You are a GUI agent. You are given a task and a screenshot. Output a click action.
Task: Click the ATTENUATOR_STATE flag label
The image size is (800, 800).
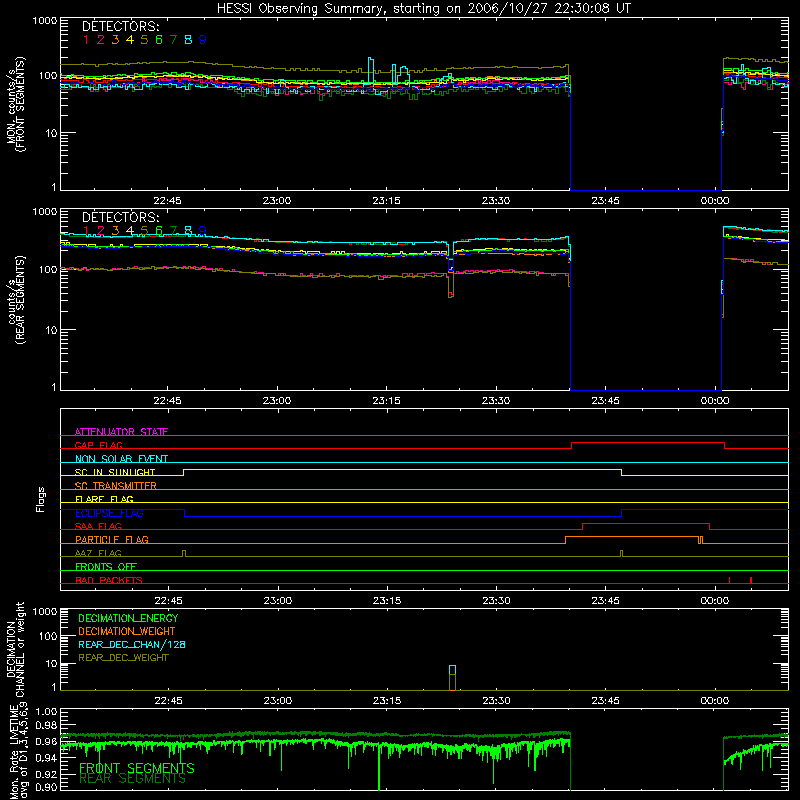click(121, 432)
